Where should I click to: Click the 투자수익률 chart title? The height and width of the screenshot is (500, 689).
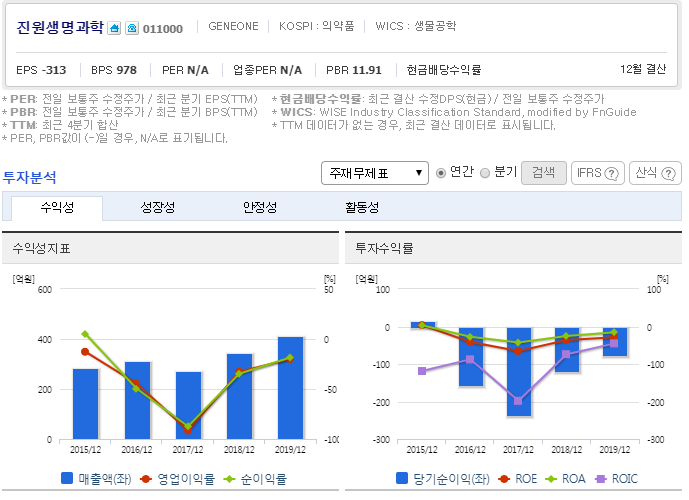(x=384, y=249)
